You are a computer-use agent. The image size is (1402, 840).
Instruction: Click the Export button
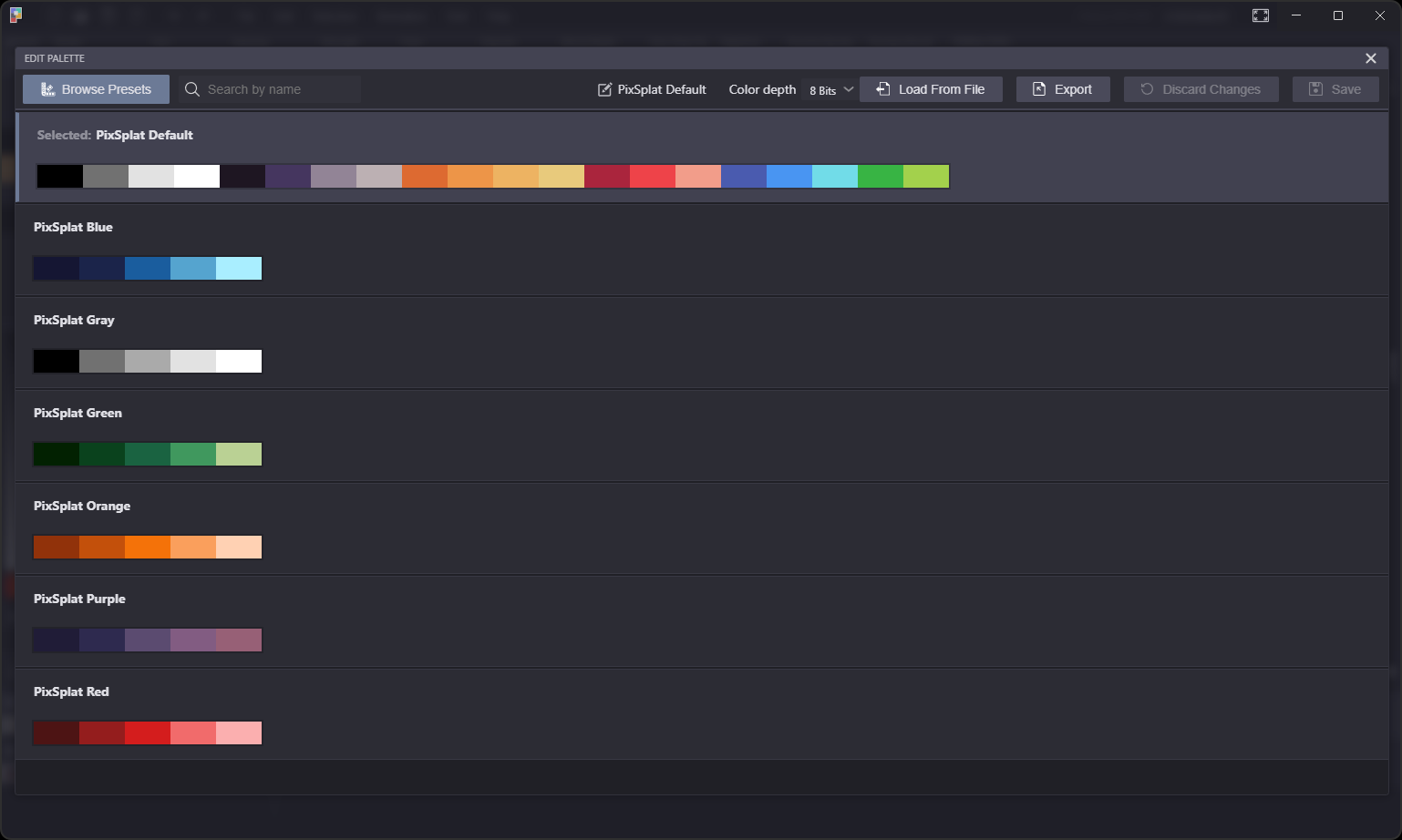[1063, 89]
